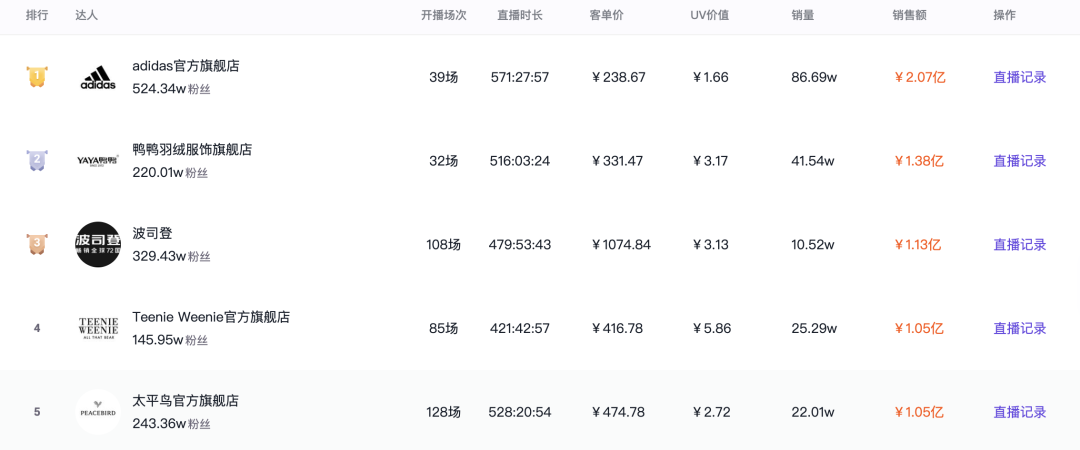Click the 销售额 column header
This screenshot has height=450, width=1080.
[911, 15]
